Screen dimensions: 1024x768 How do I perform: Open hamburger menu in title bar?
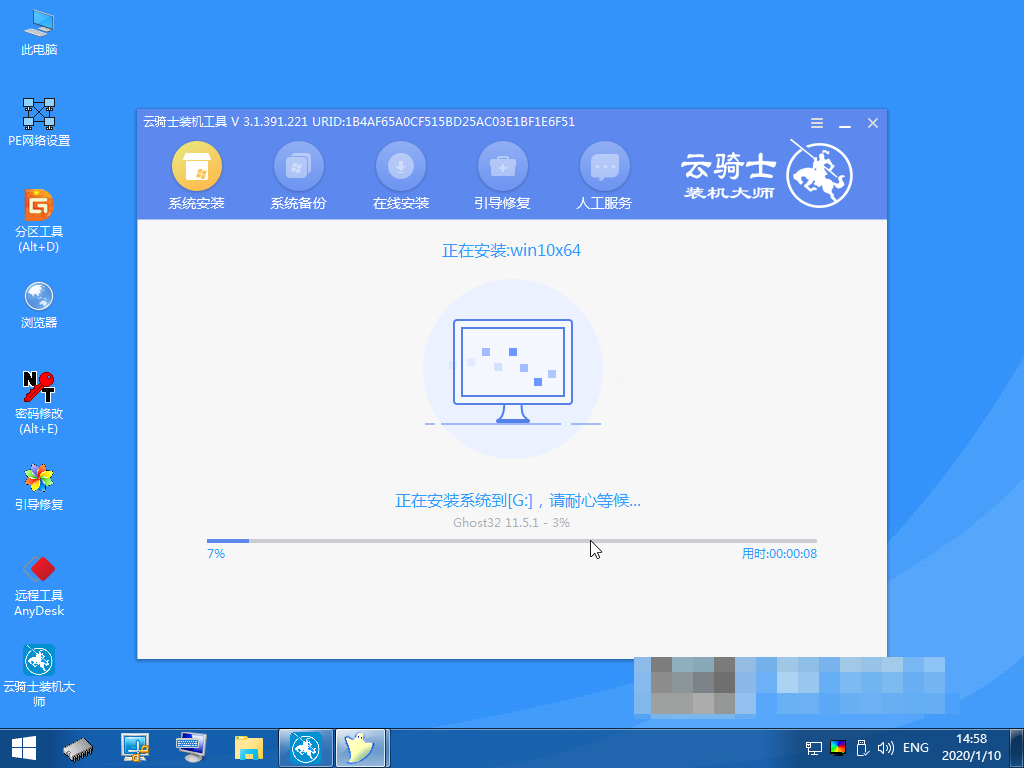(x=817, y=123)
